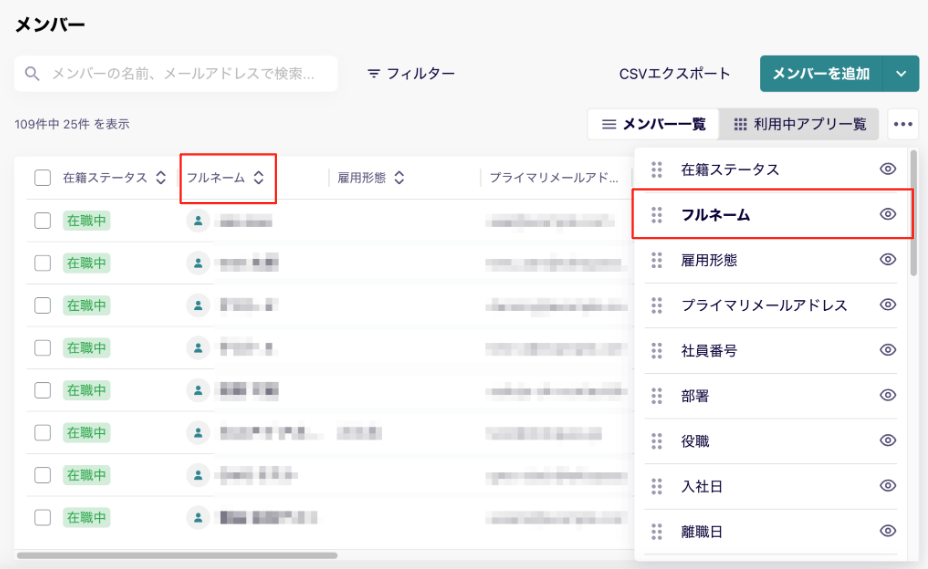Select 入社日 entry in column list

click(x=772, y=486)
